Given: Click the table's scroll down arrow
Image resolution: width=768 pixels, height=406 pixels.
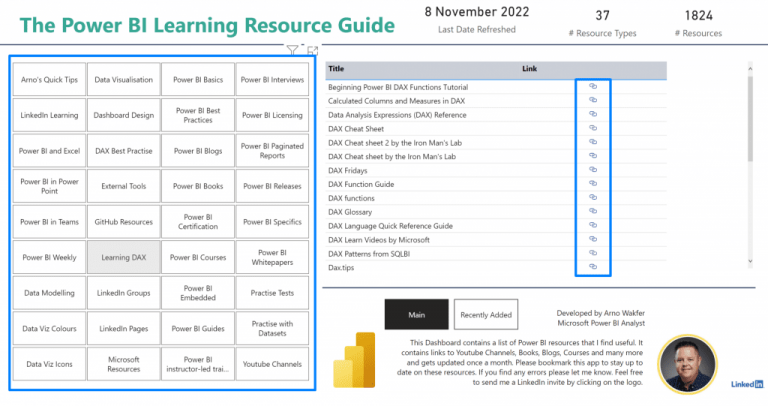Looking at the screenshot, I should [x=750, y=262].
